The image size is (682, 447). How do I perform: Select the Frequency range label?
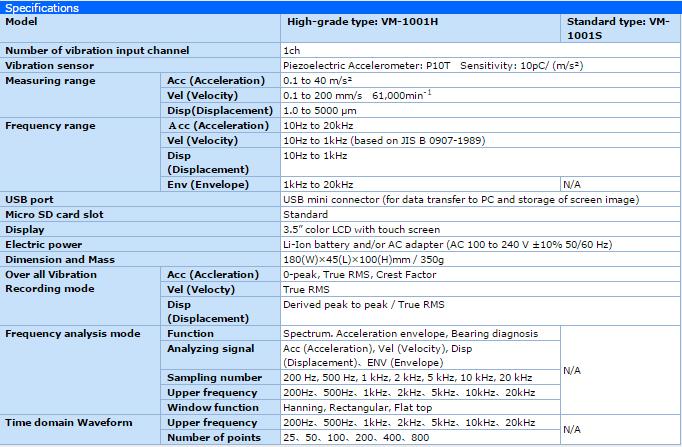[50, 126]
